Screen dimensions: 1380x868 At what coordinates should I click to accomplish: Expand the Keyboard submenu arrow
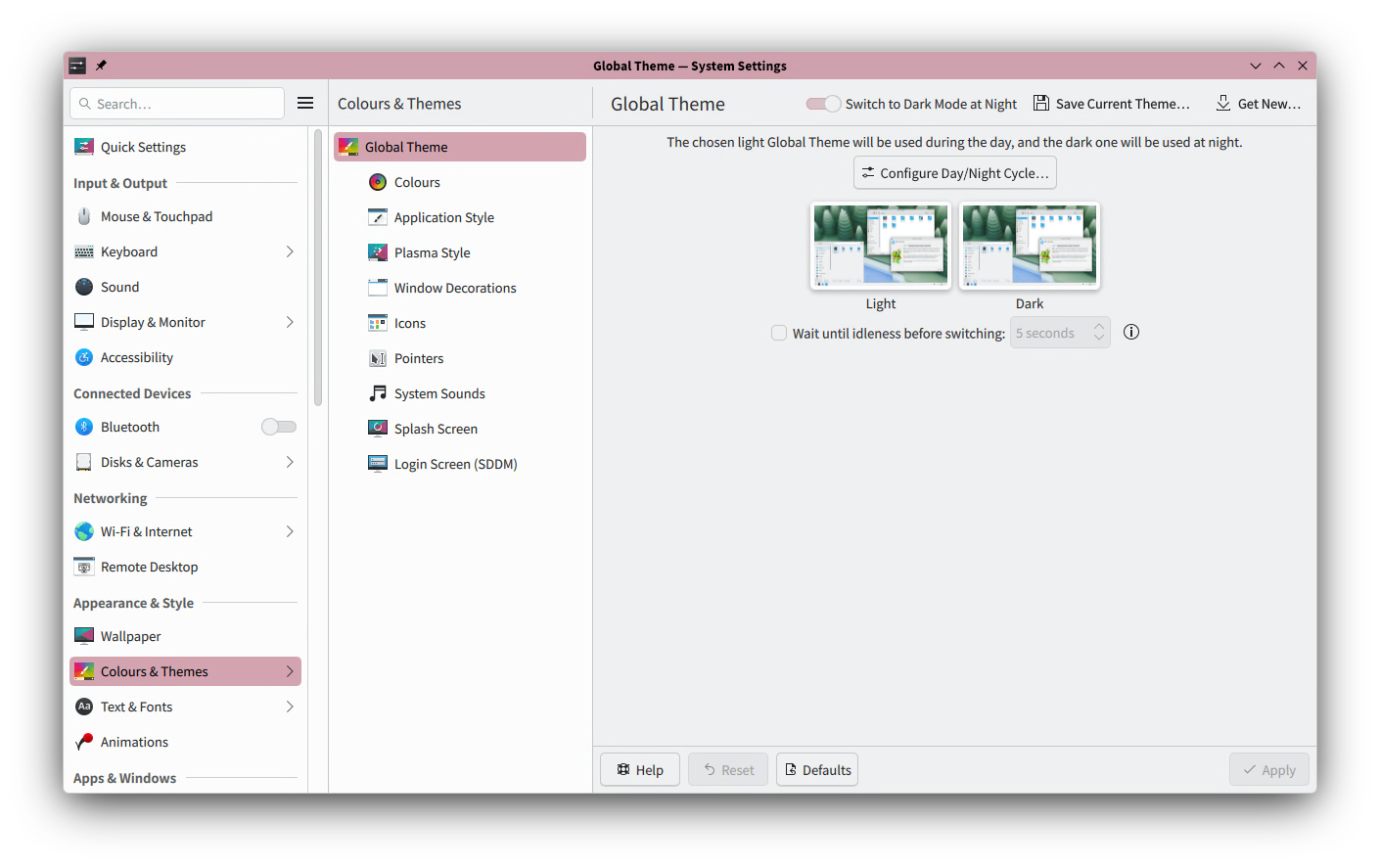pyautogui.click(x=290, y=251)
